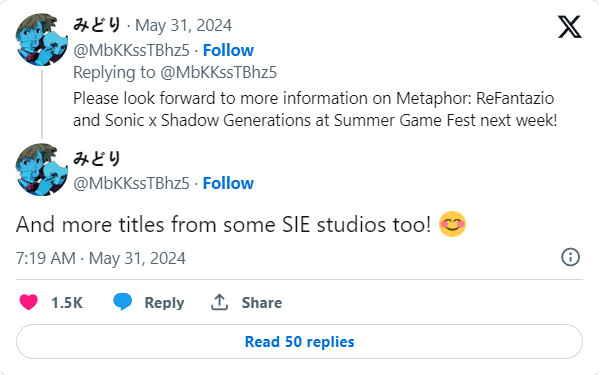This screenshot has height=375, width=599.
Task: Open the @MbKKssTBhz5 handle in parent tweet
Action: [131, 50]
